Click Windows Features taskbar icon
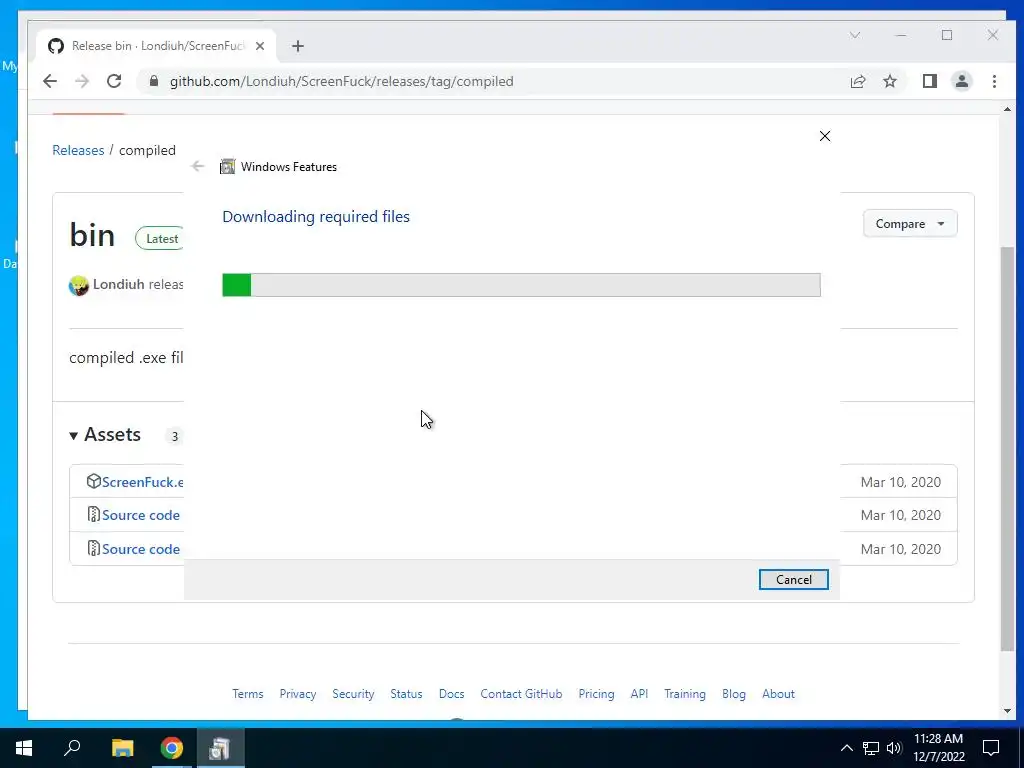Image resolution: width=1024 pixels, height=768 pixels. click(220, 748)
